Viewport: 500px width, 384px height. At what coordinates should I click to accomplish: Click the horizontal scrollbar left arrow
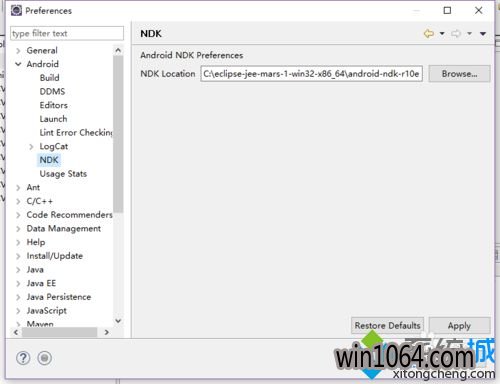click(16, 332)
